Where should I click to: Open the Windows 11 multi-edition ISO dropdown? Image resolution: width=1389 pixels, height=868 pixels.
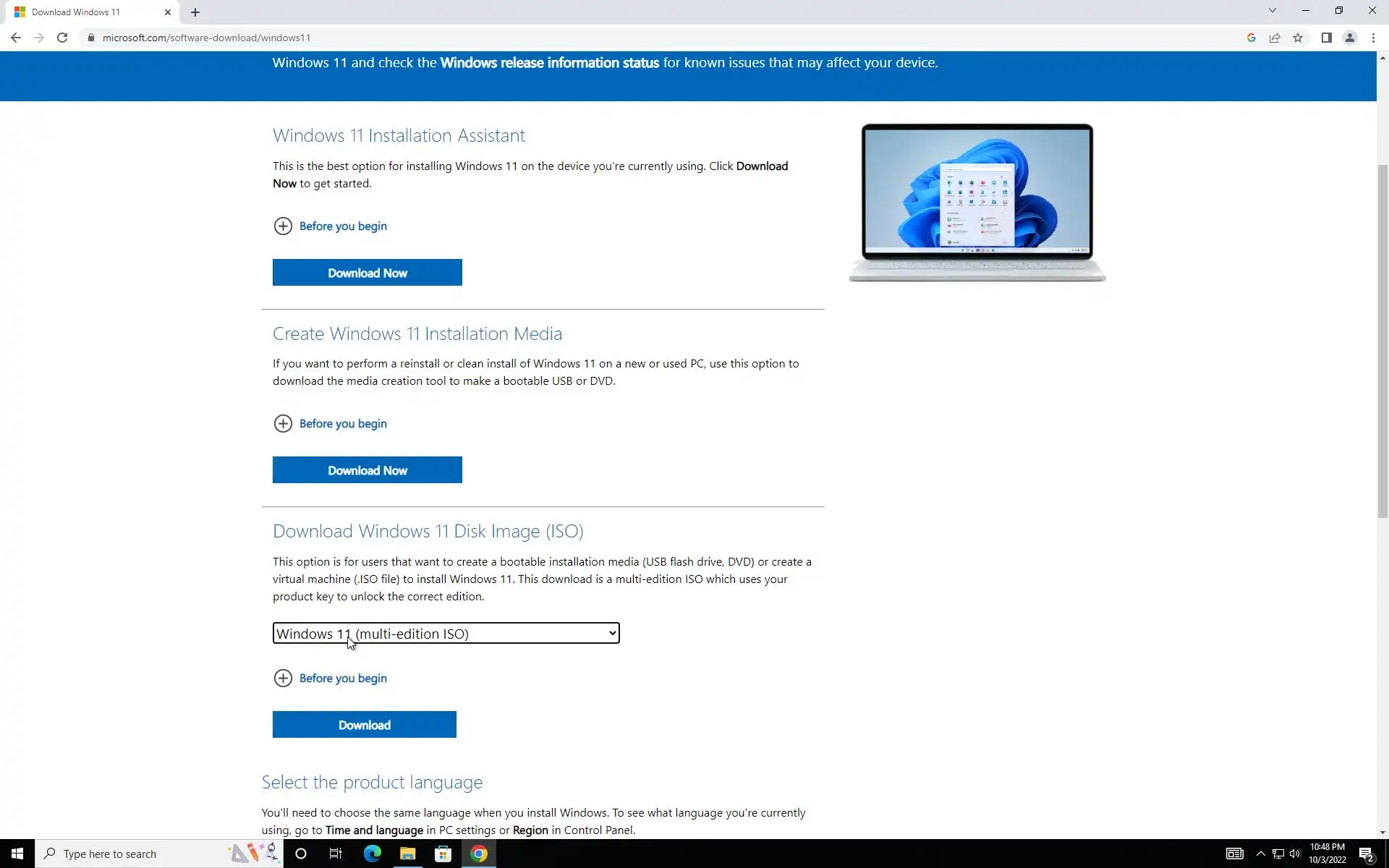446,634
